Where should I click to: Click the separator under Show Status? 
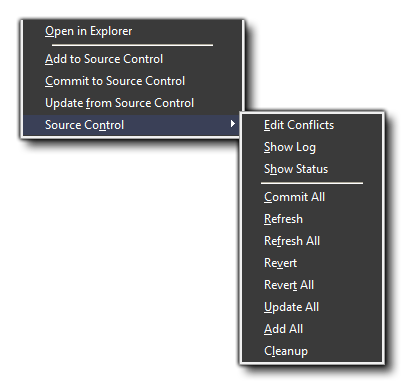pyautogui.click(x=312, y=183)
